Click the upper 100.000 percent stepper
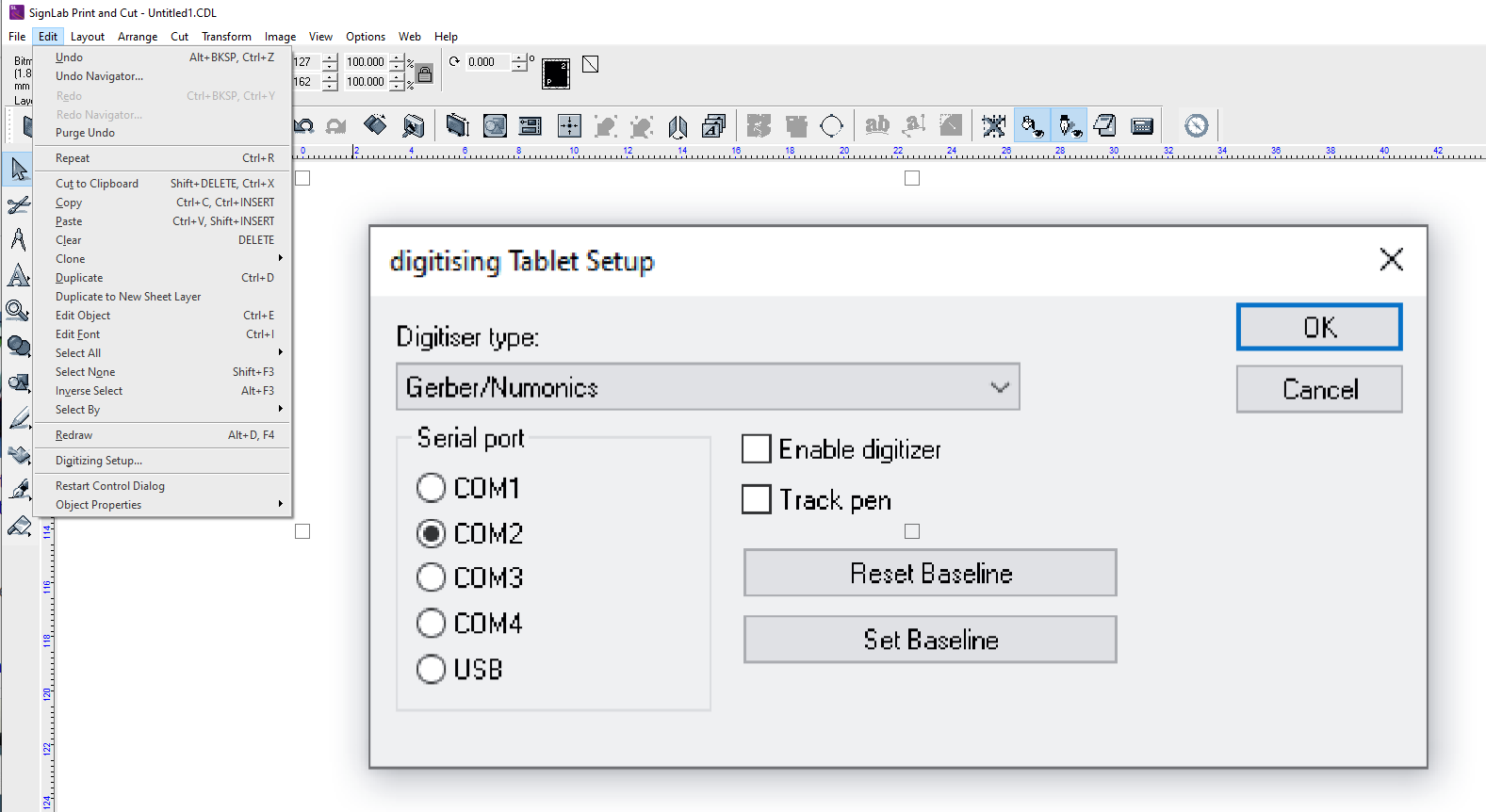 pyautogui.click(x=398, y=62)
